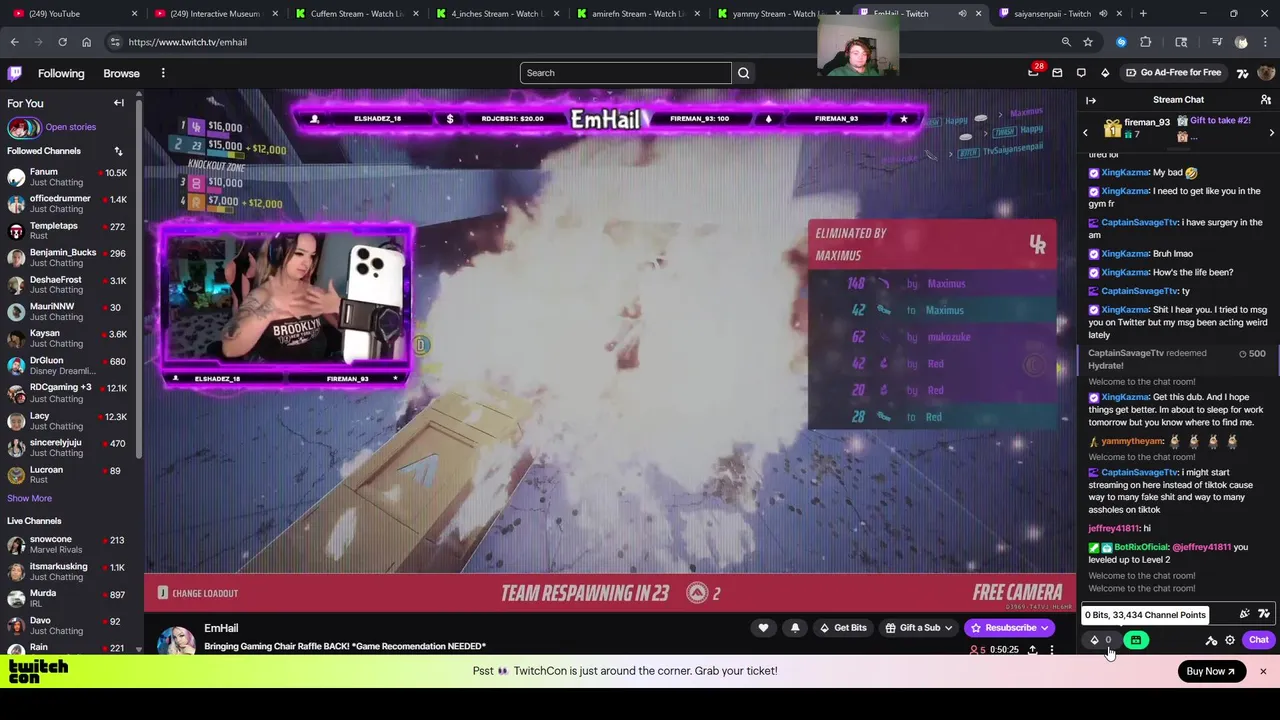The image size is (1280, 720).
Task: Expand followed channels with Show More
Action: click(29, 498)
